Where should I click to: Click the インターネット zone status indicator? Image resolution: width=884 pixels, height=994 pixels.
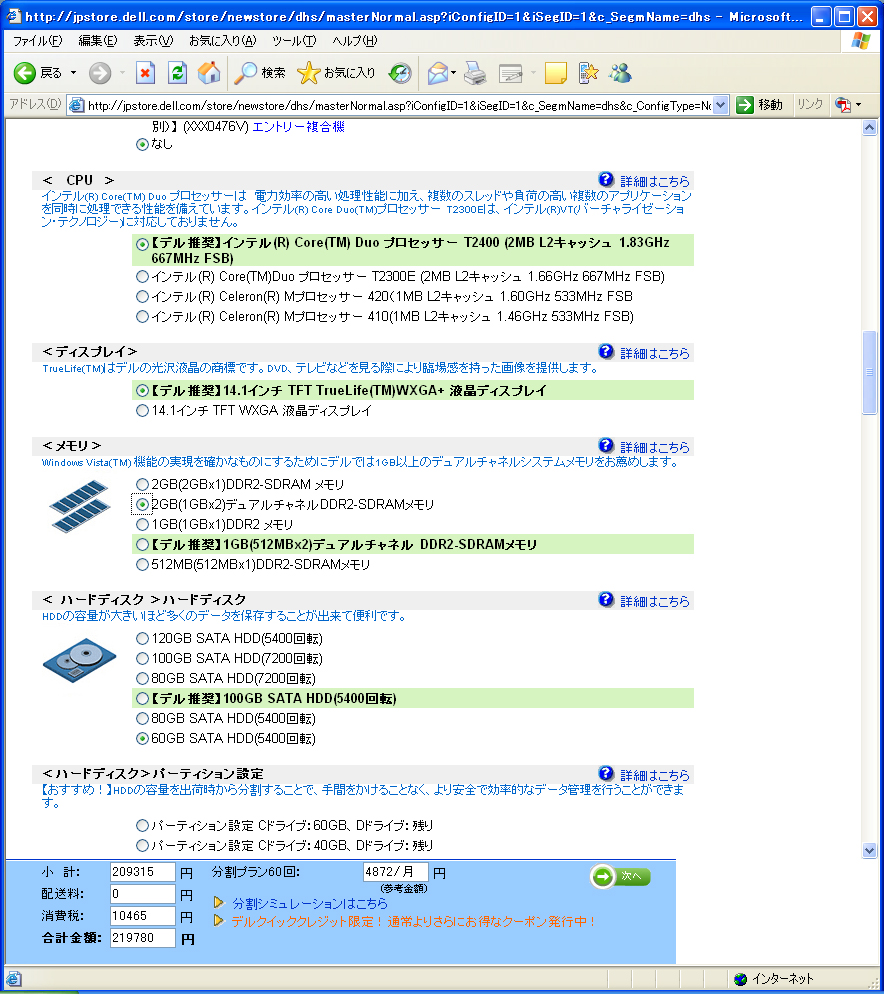774,979
